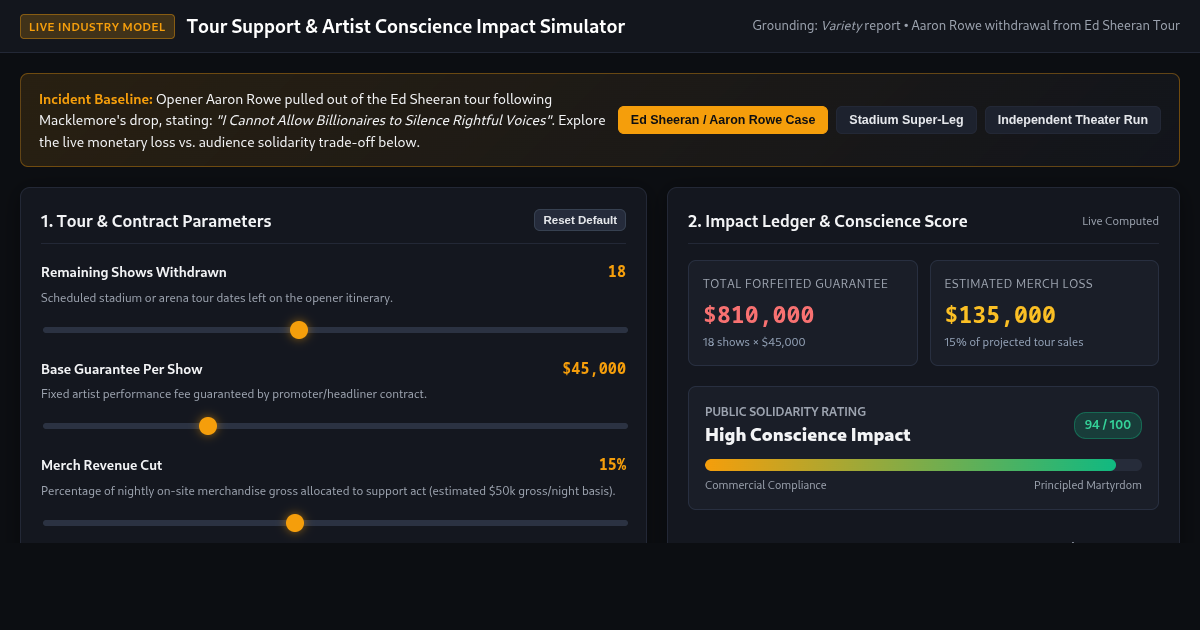Viewport: 1200px width, 630px height.
Task: Click the TOTAL FORFEITED GUARANTEE card label
Action: click(x=796, y=284)
